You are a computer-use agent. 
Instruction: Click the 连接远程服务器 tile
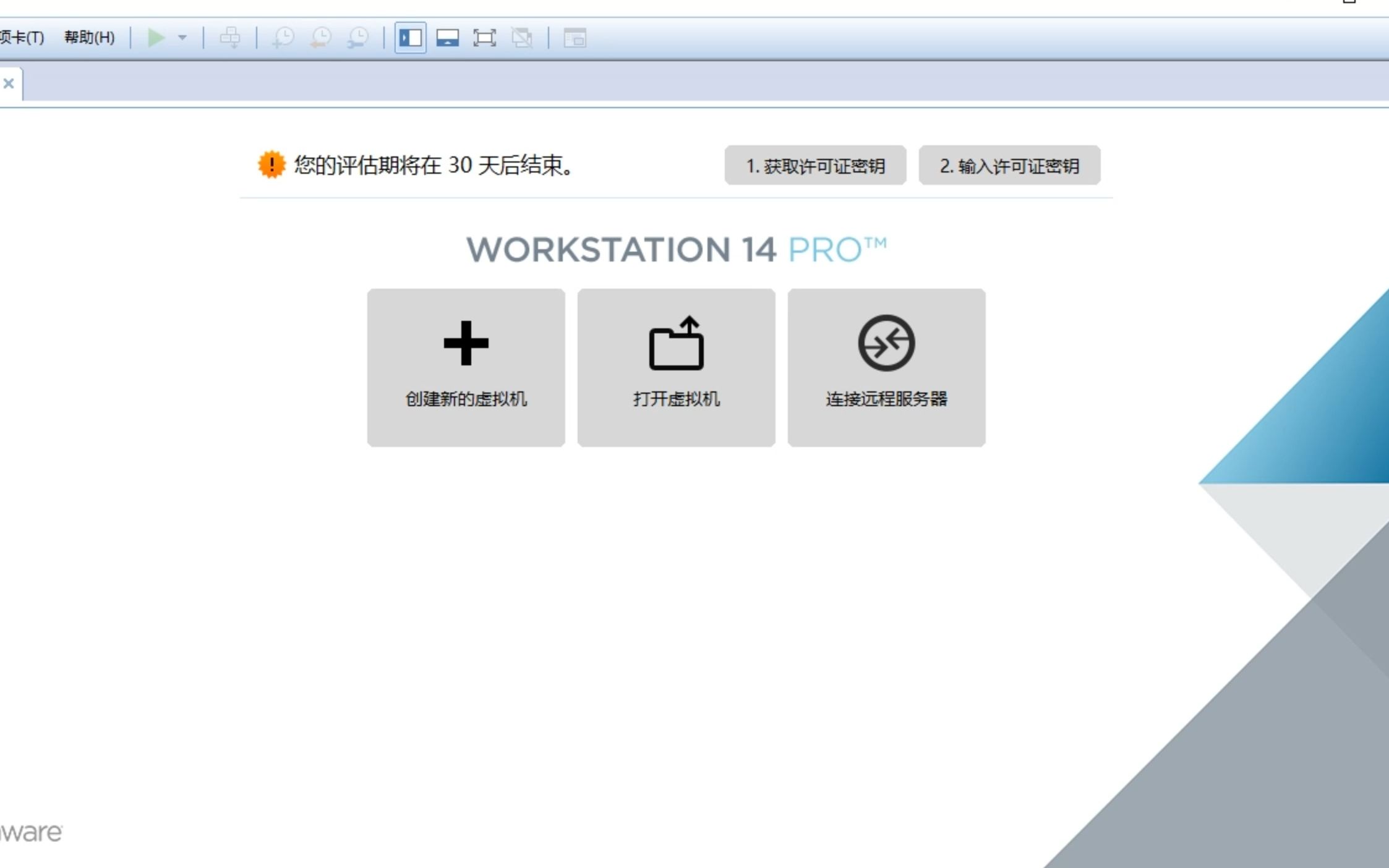tap(887, 368)
